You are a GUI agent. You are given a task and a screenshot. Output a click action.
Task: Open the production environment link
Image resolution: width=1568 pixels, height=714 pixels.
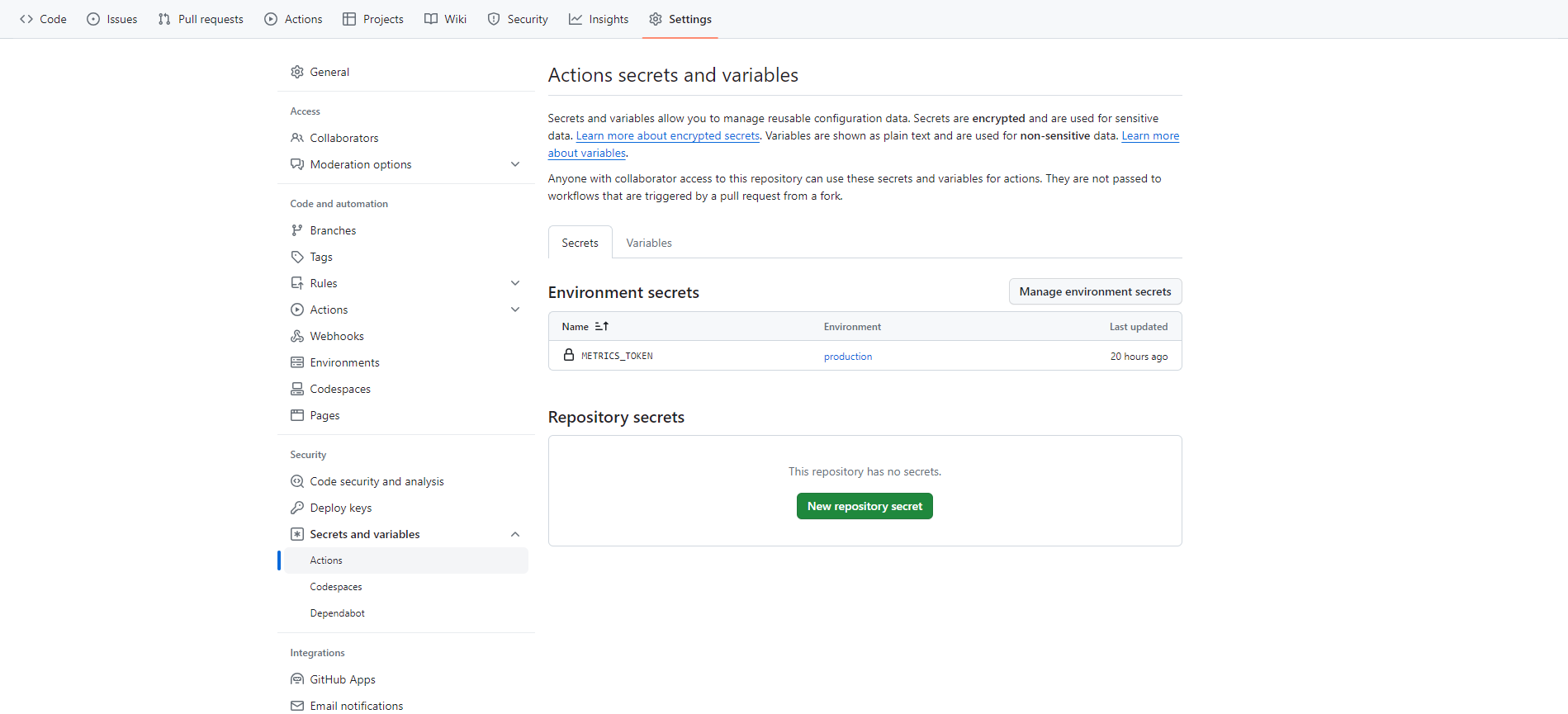(848, 357)
